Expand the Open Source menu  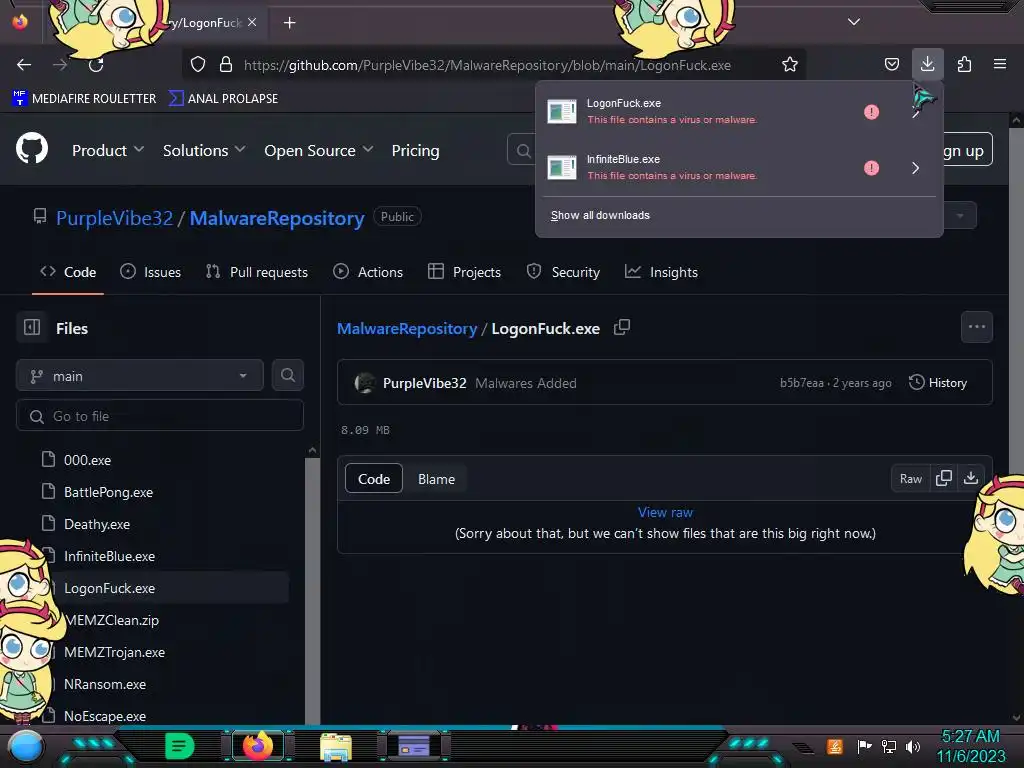pos(319,150)
